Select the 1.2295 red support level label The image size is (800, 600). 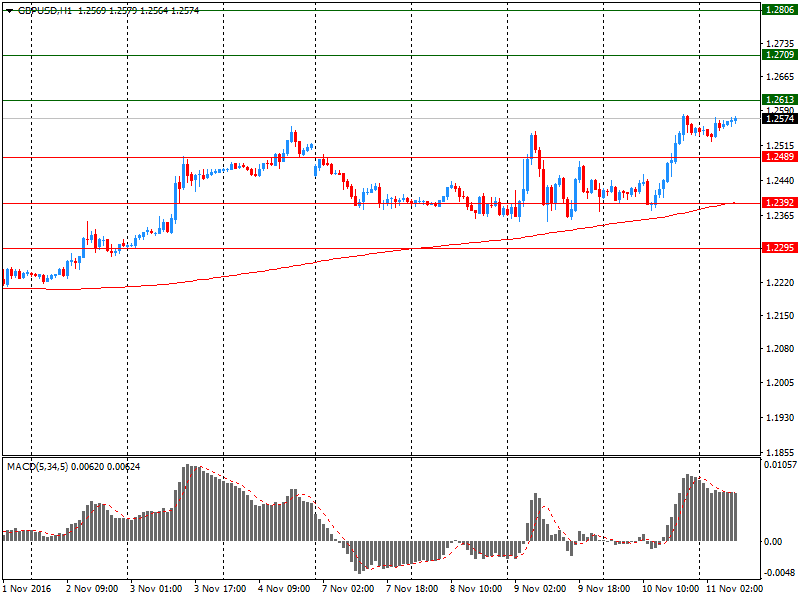click(x=779, y=247)
